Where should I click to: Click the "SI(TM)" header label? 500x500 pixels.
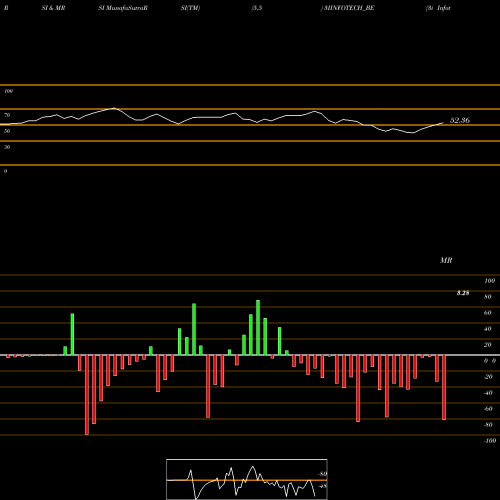click(x=190, y=8)
